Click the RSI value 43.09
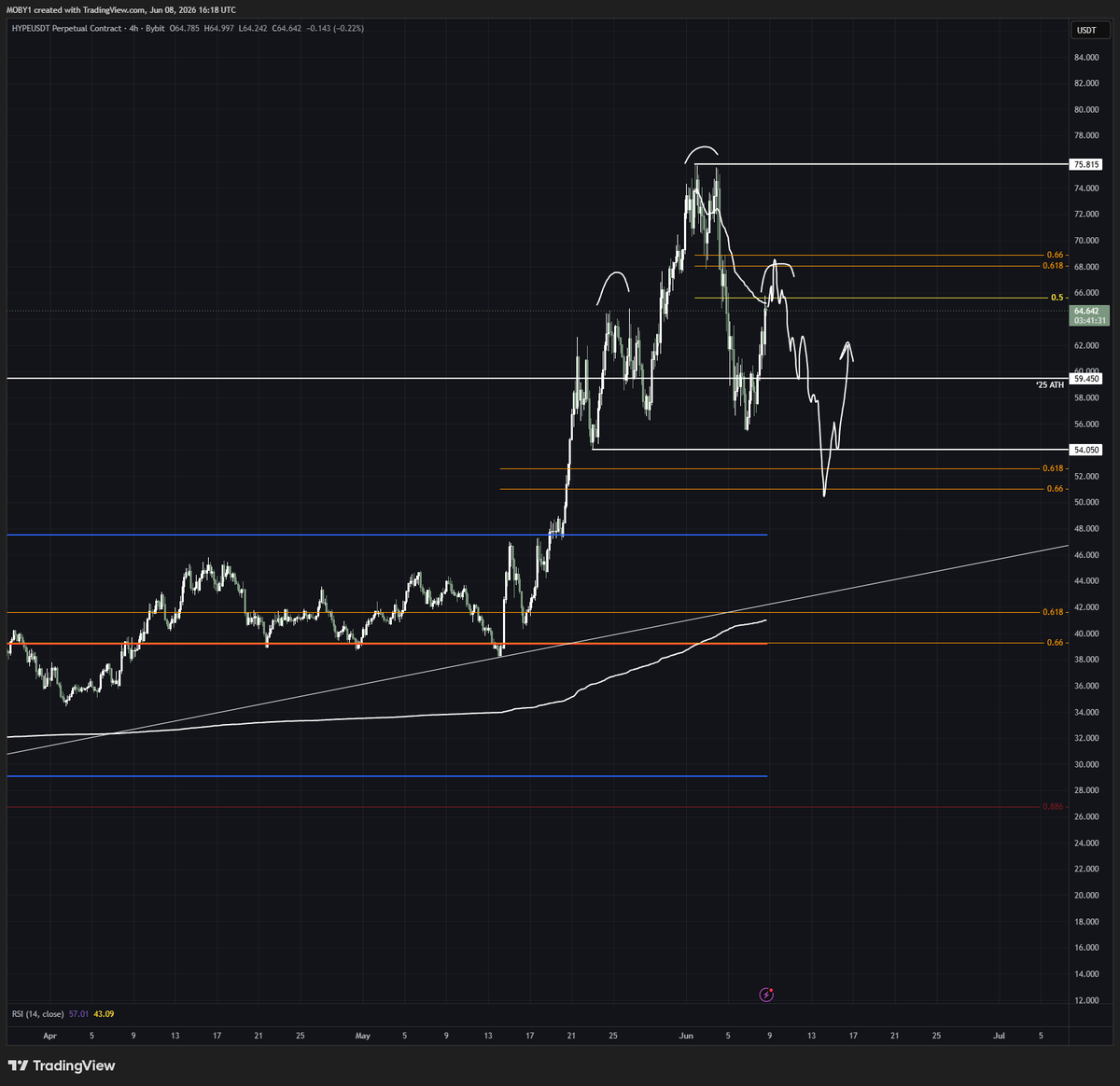The image size is (1120, 1086). [x=103, y=1014]
